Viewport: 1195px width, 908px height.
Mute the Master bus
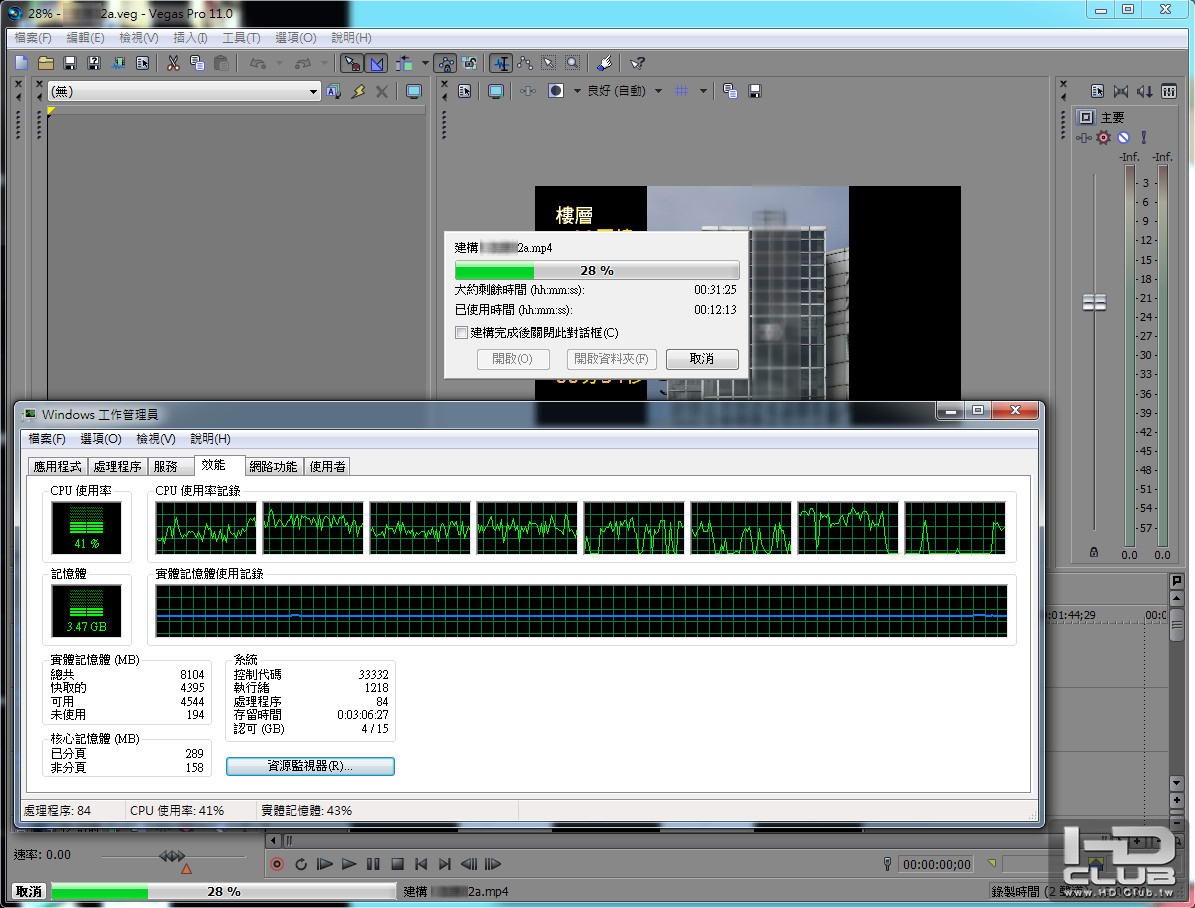pyautogui.click(x=1123, y=138)
